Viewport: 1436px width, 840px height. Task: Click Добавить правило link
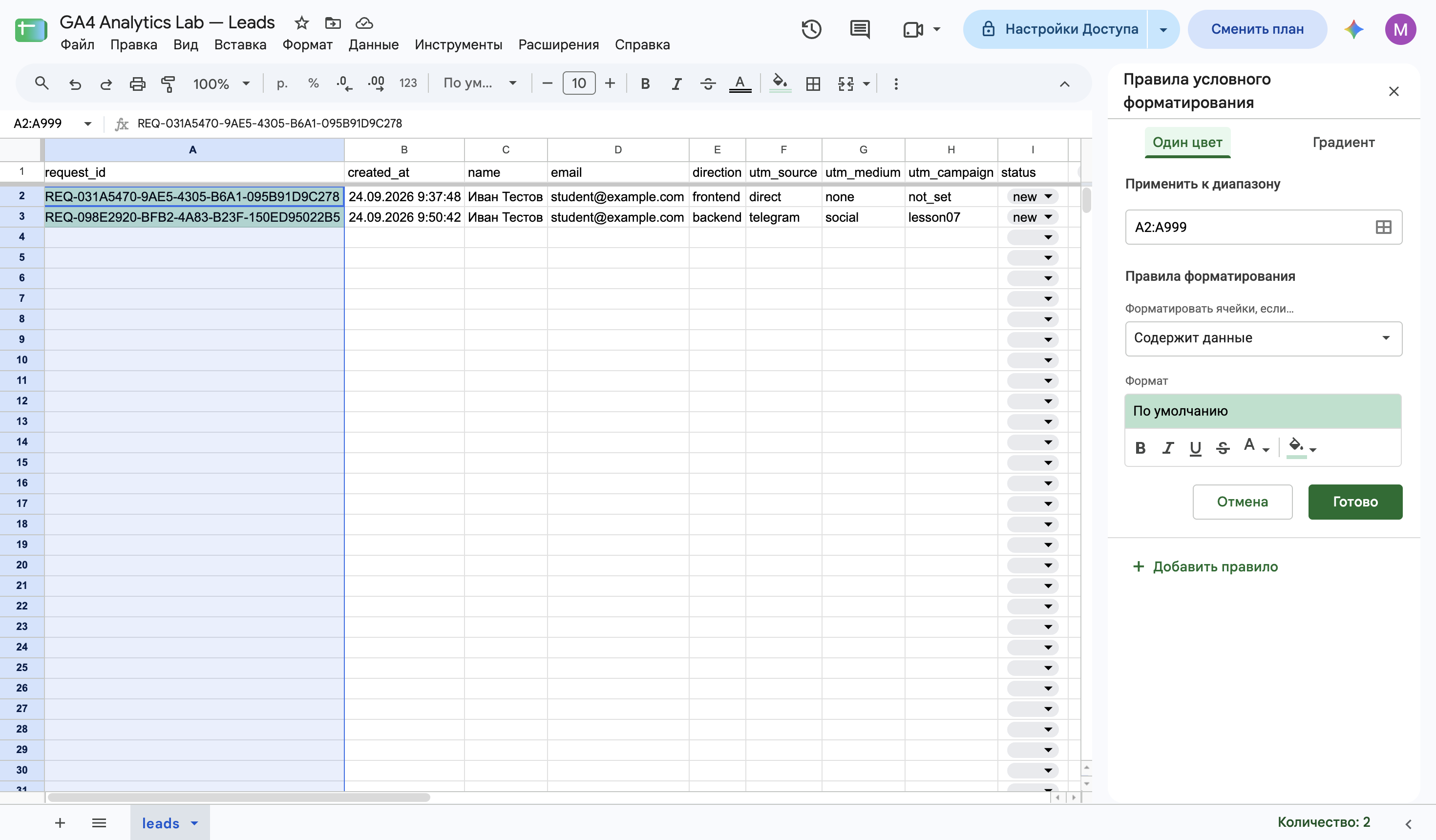[1205, 567]
